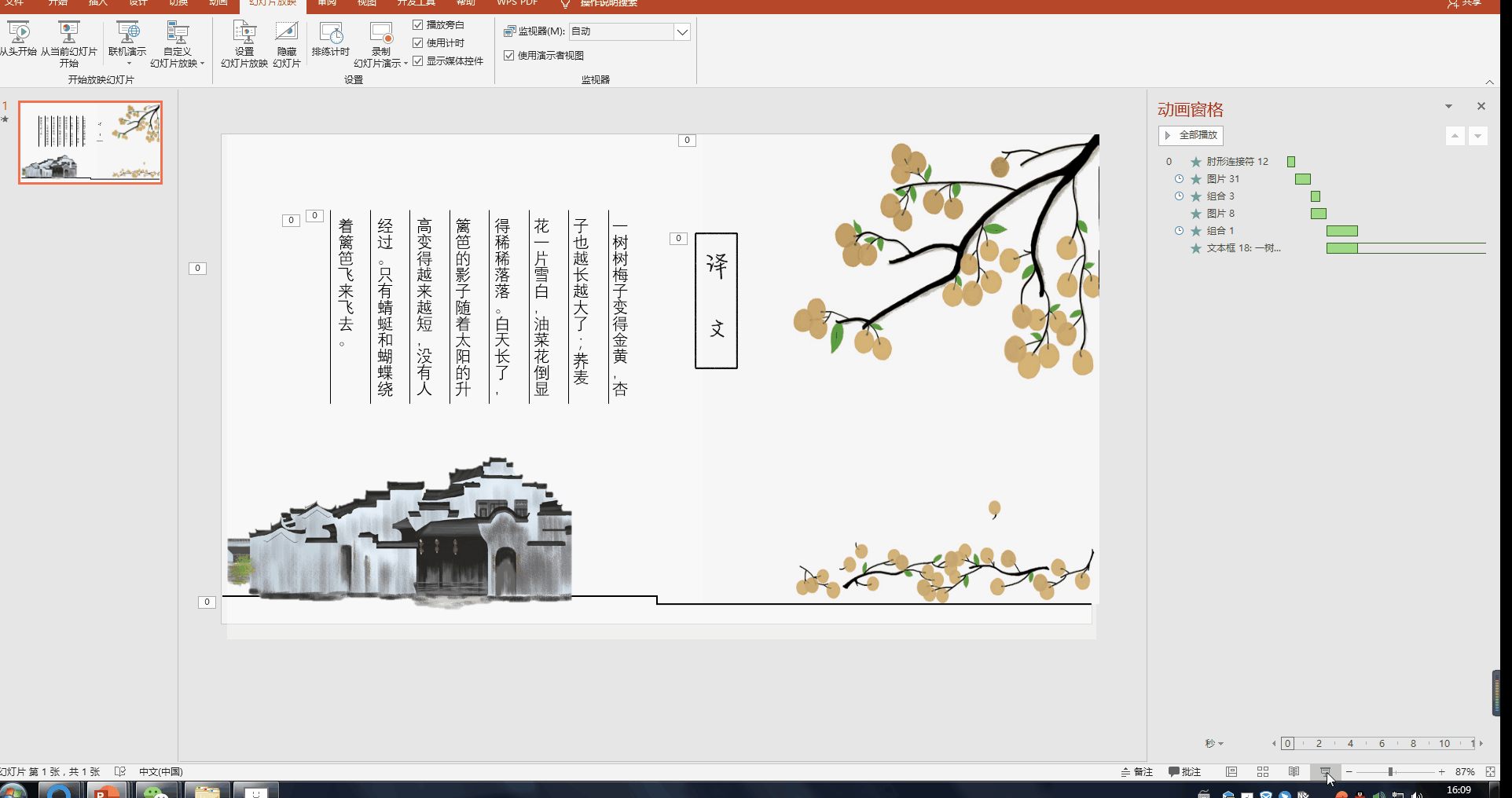Expand the 自定义幻灯片放映 dropdown arrow
The image size is (1512, 798).
[202, 64]
